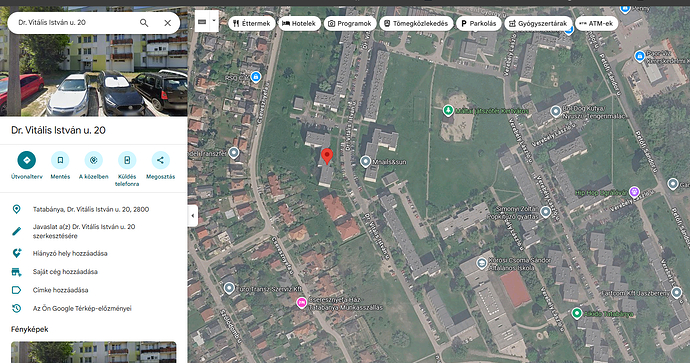Select Kőrösi Csoma Sándor school marker
The image size is (690, 363).
click(481, 264)
